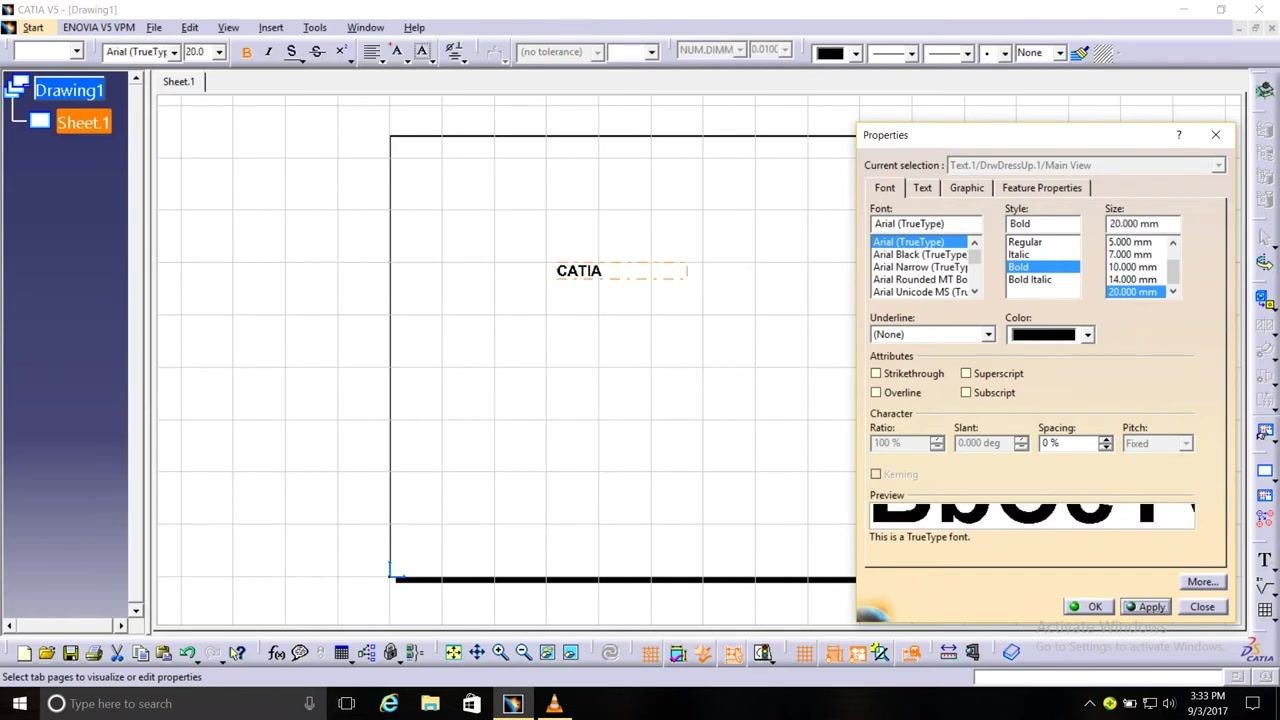Click the Apply button
Screen dimensions: 1280x720
1145,607
